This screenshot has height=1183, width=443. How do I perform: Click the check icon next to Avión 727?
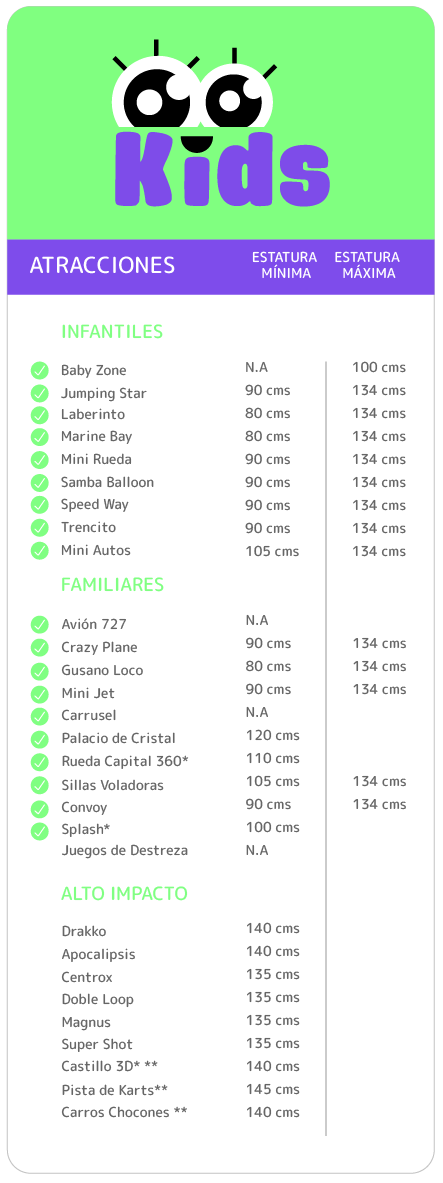pyautogui.click(x=40, y=625)
